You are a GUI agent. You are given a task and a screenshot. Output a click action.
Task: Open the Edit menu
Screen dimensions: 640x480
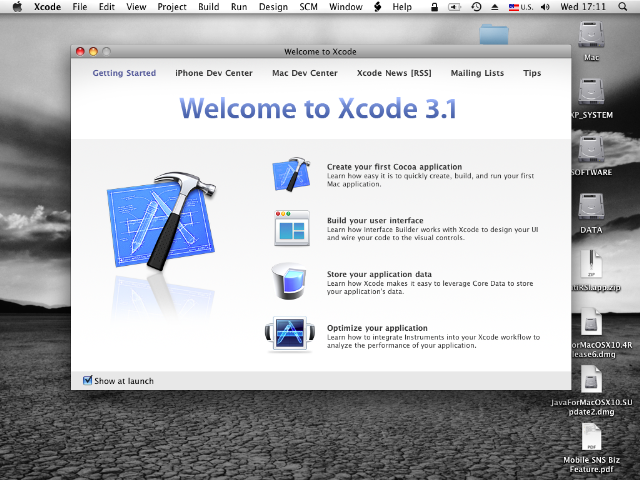pos(107,7)
